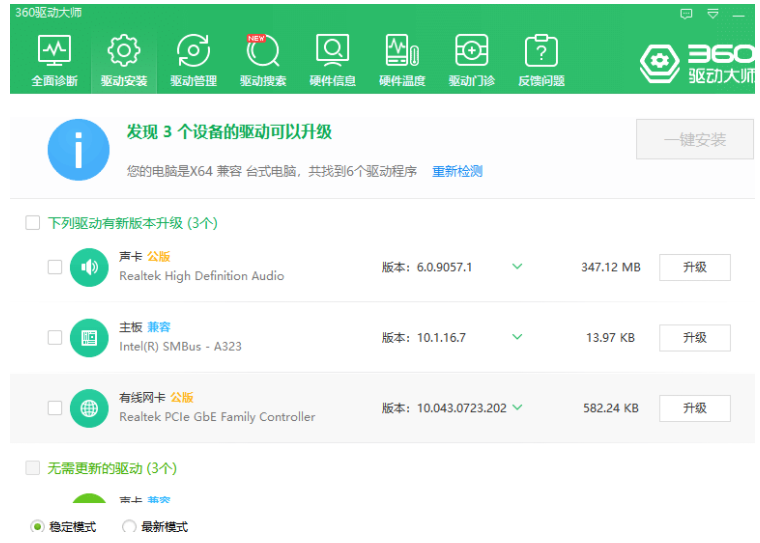Expand version dropdown for 6.0.9057.1
760x543 pixels.
click(517, 266)
